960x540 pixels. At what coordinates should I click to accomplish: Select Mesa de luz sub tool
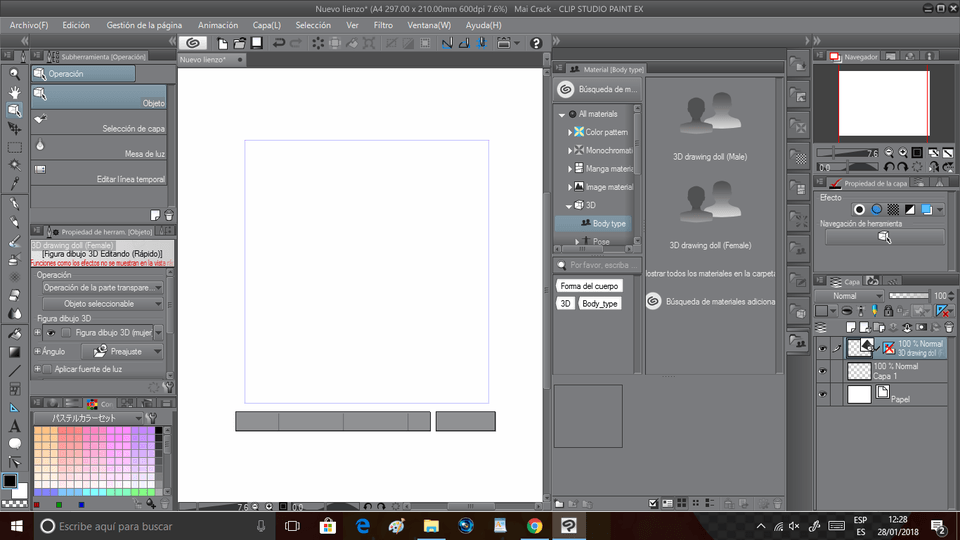click(99, 148)
